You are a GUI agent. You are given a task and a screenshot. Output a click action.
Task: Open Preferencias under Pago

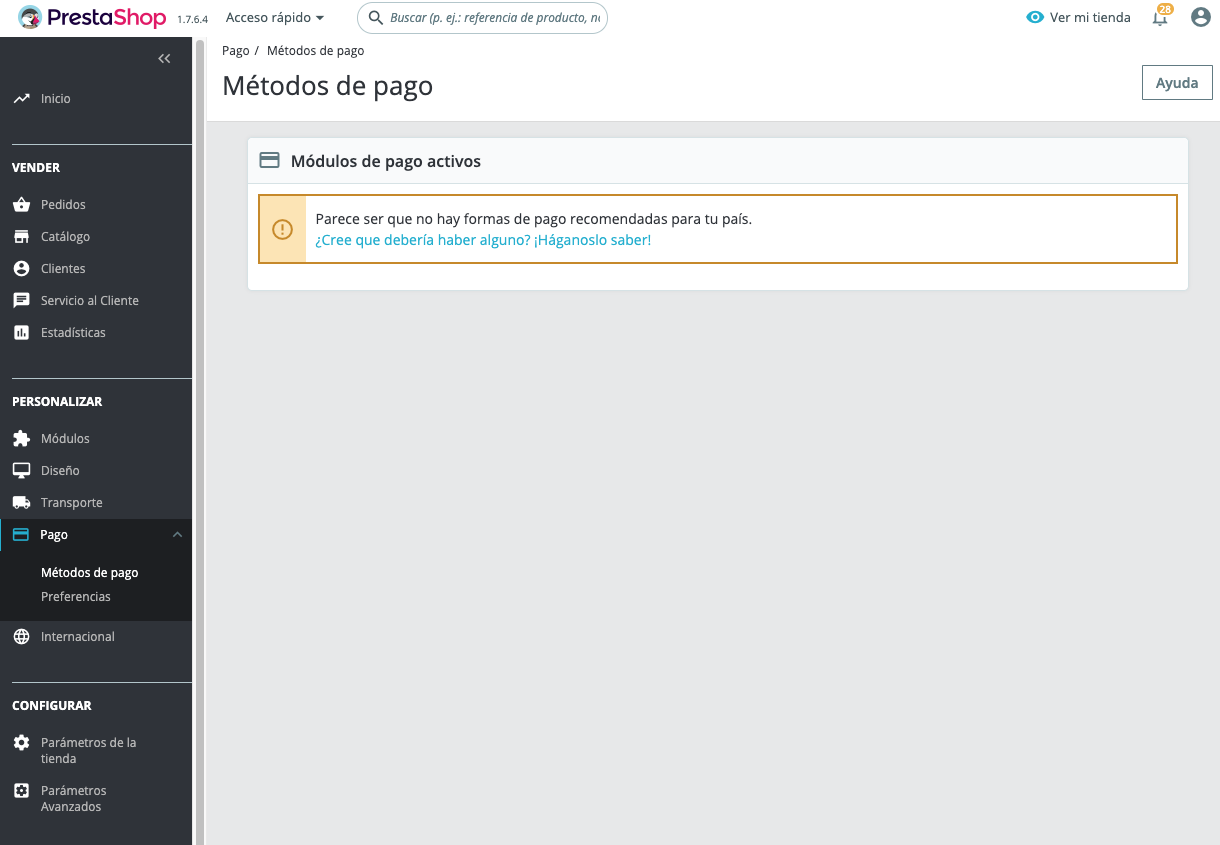click(76, 597)
